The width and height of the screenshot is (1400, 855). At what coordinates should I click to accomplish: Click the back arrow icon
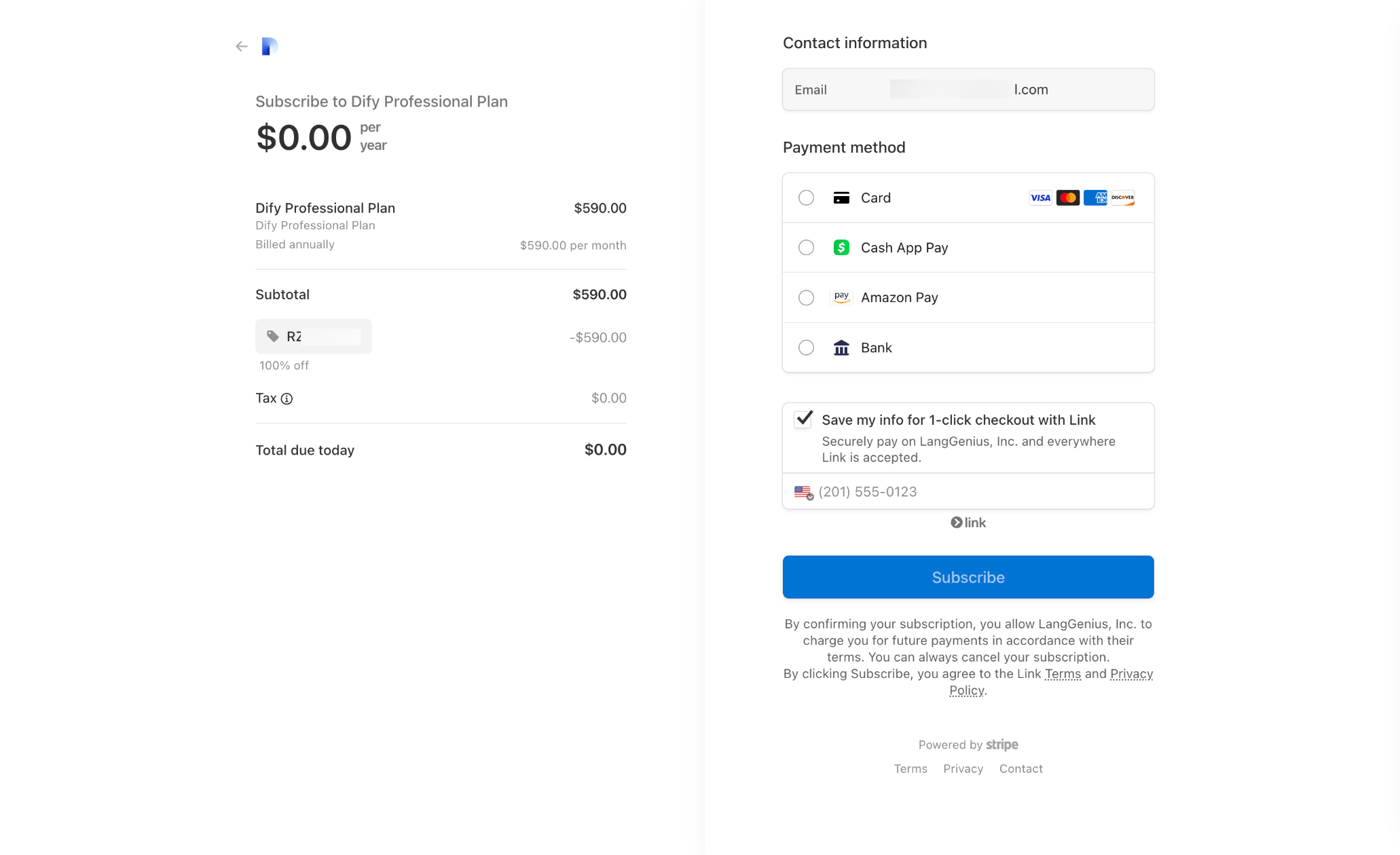coord(241,47)
